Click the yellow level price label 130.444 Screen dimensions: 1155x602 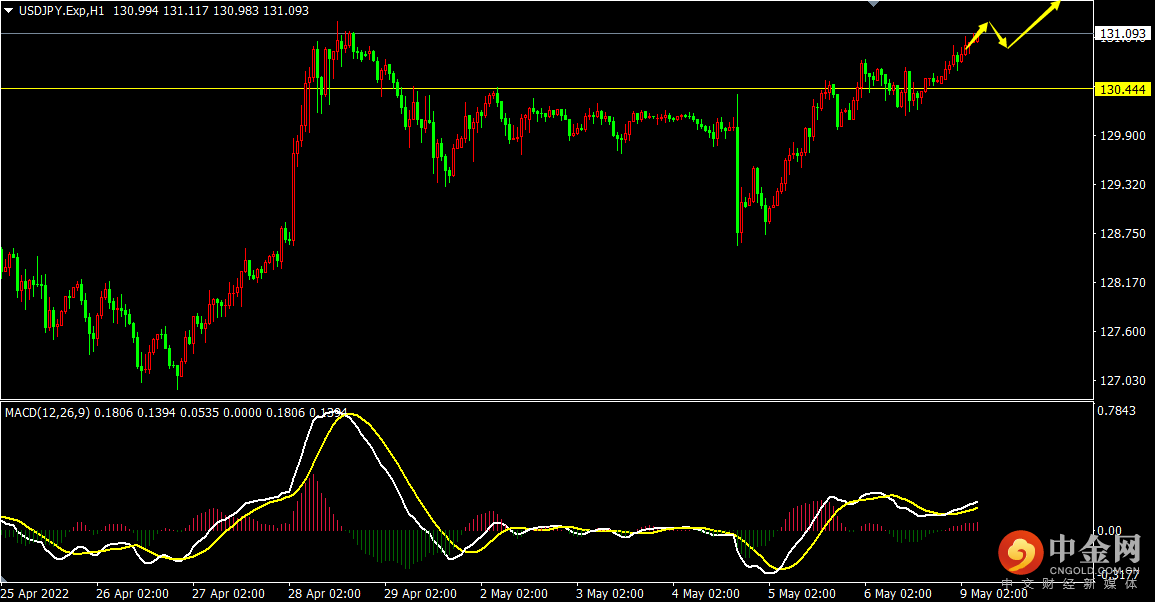(1122, 89)
